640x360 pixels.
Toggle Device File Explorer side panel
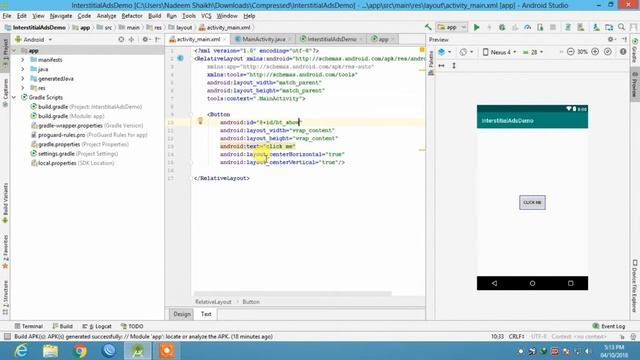pos(635,285)
